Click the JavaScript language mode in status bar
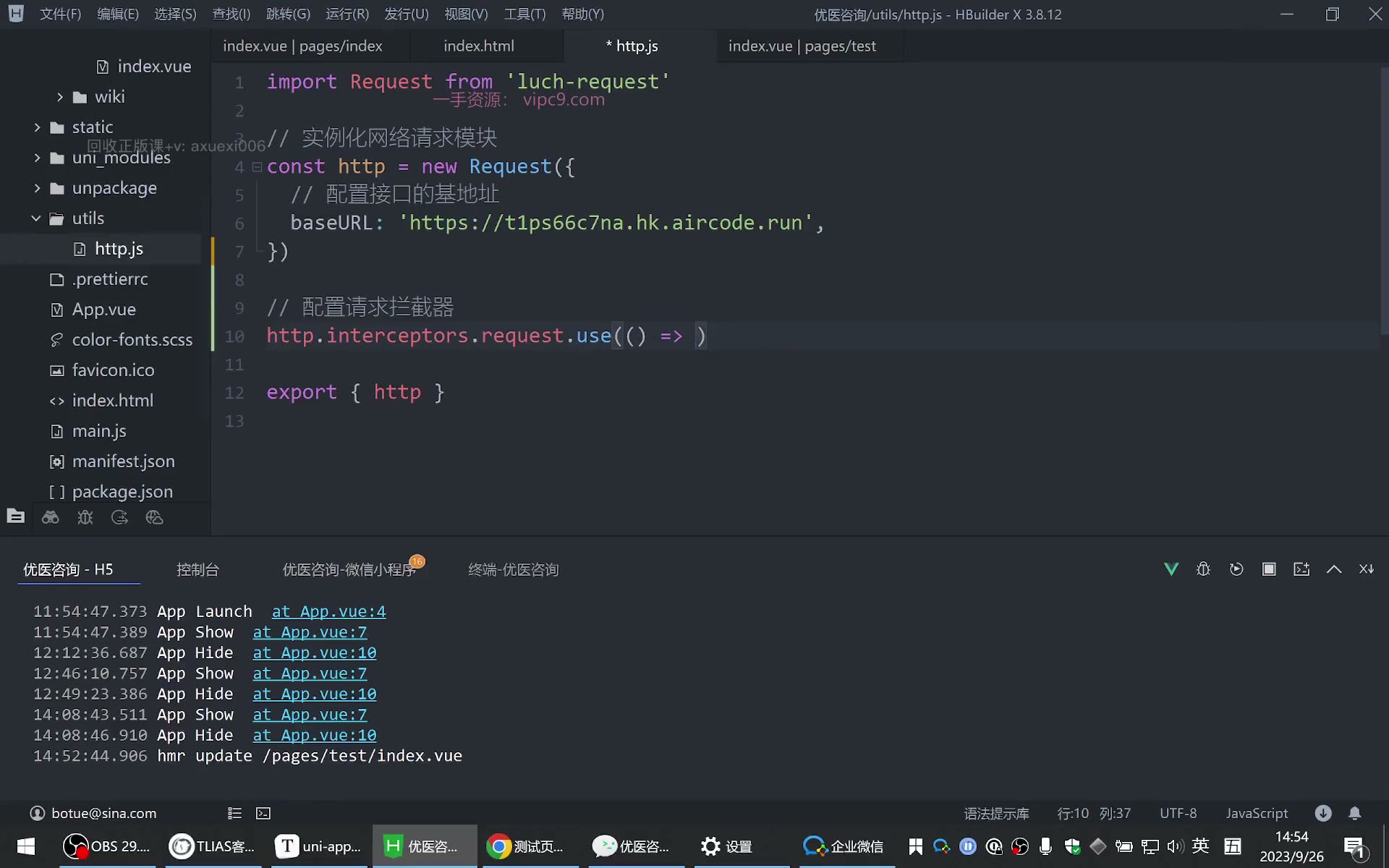Screen dimensions: 1389x868 click(x=1257, y=813)
